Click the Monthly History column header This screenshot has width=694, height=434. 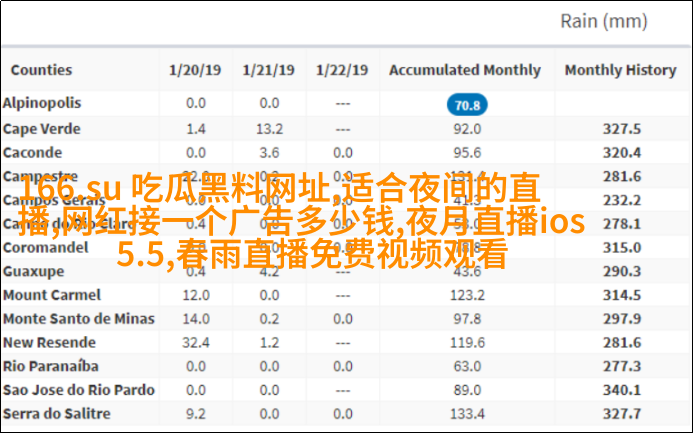click(621, 70)
